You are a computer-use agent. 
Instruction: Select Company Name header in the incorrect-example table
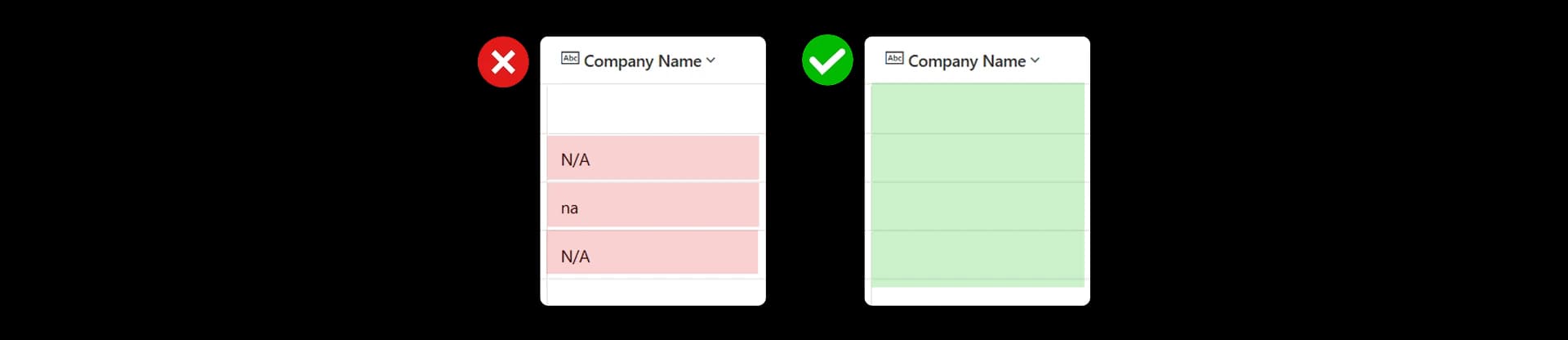coord(643,61)
